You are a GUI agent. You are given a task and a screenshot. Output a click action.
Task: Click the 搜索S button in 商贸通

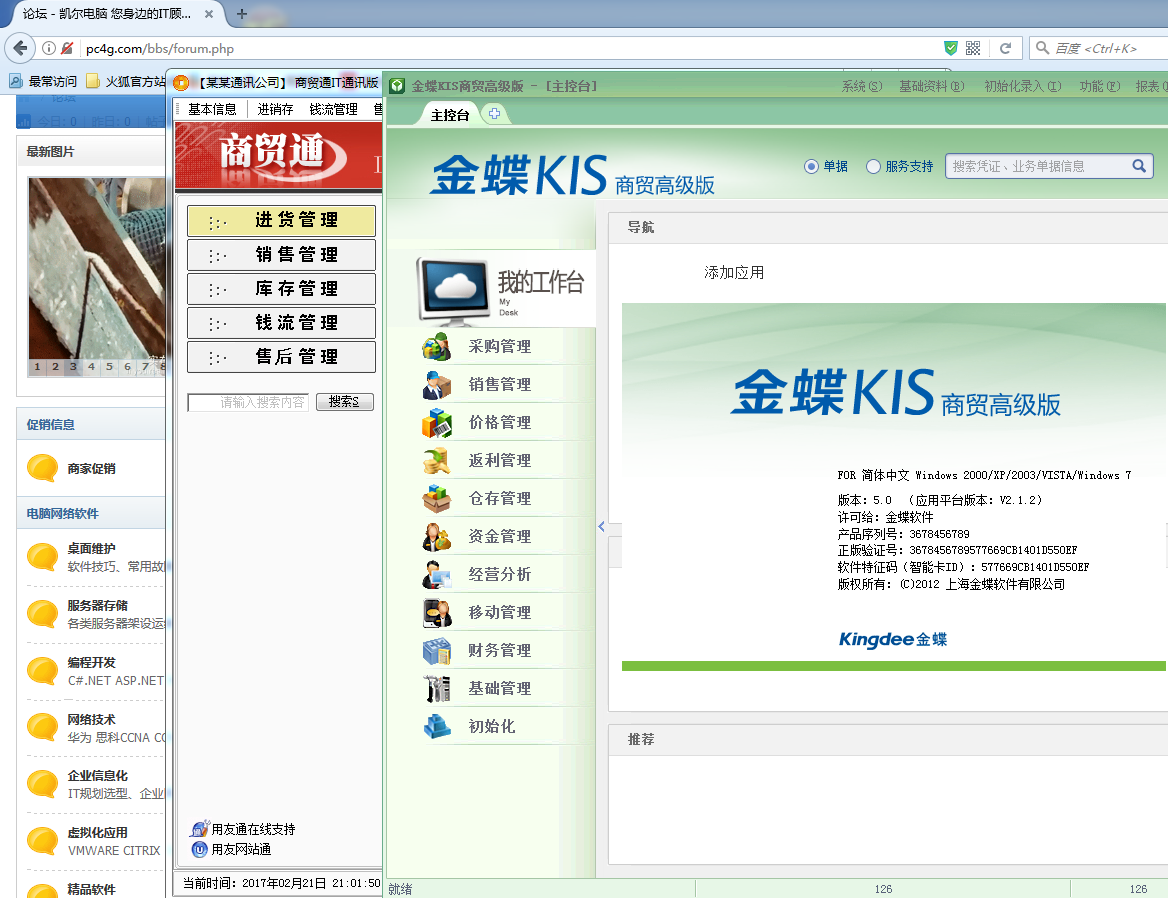(344, 402)
